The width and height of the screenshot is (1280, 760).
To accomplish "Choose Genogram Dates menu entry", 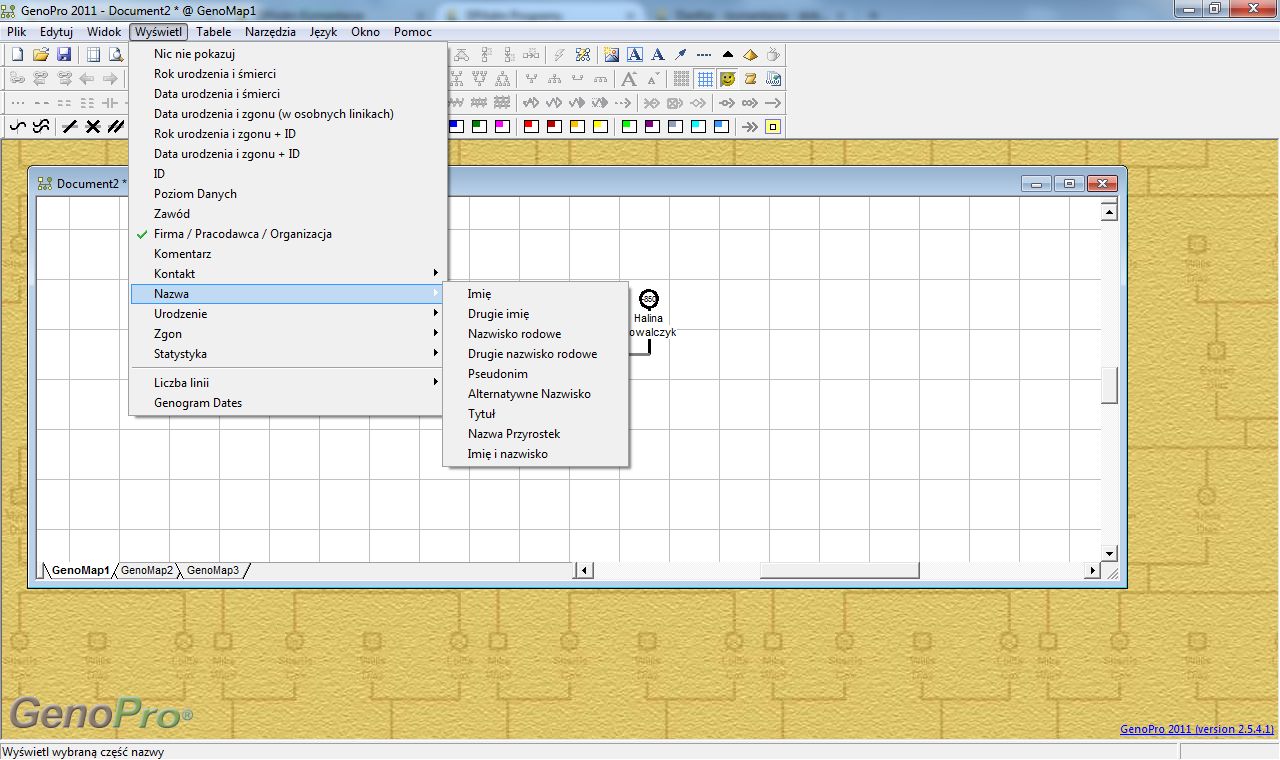I will (288, 403).
